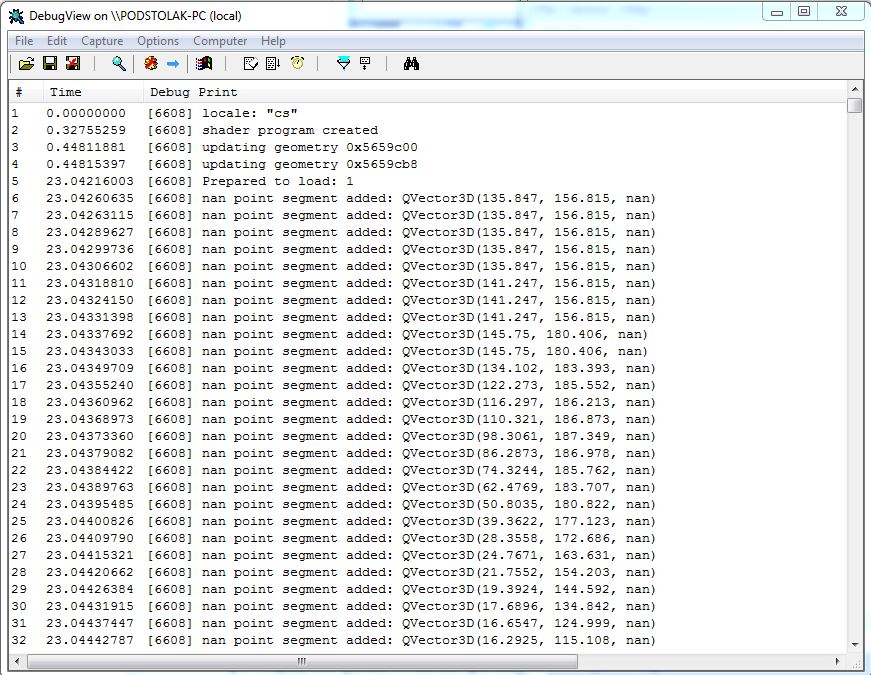Viewport: 871px width, 675px height.
Task: Select the 'Prepared to load: 1' line
Action: [x=428, y=181]
